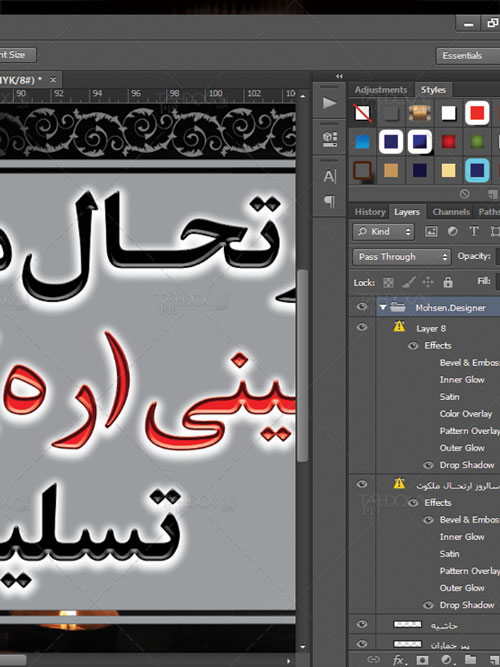Click warning icon on Layer 8
This screenshot has width=500, height=667.
point(399,327)
